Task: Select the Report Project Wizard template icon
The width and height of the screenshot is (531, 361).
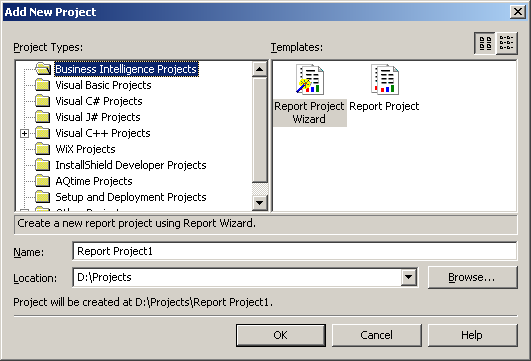Action: (x=310, y=80)
